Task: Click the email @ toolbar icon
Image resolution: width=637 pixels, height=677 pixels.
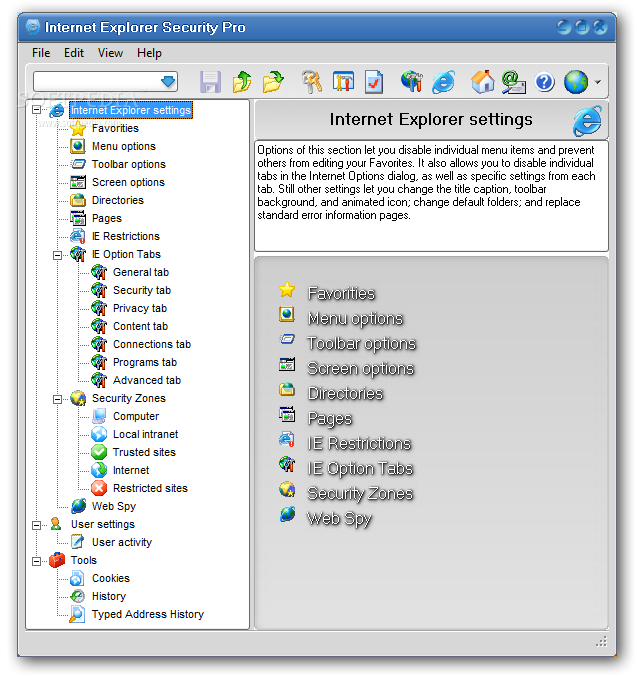Action: click(x=513, y=82)
